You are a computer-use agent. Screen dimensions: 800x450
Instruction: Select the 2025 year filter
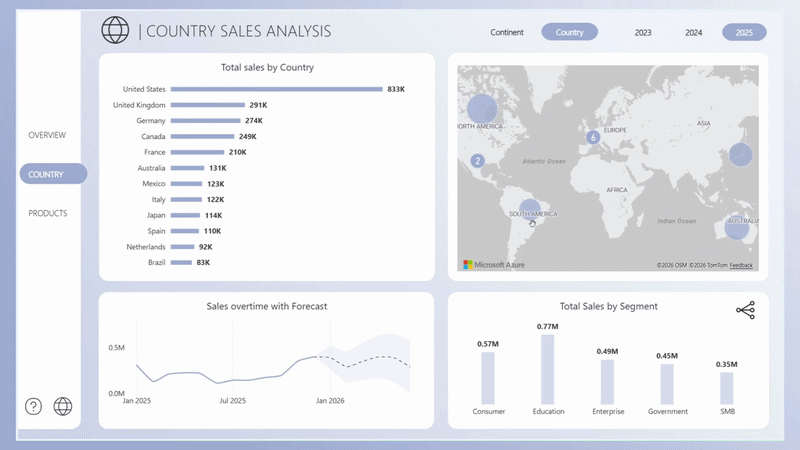coord(744,33)
